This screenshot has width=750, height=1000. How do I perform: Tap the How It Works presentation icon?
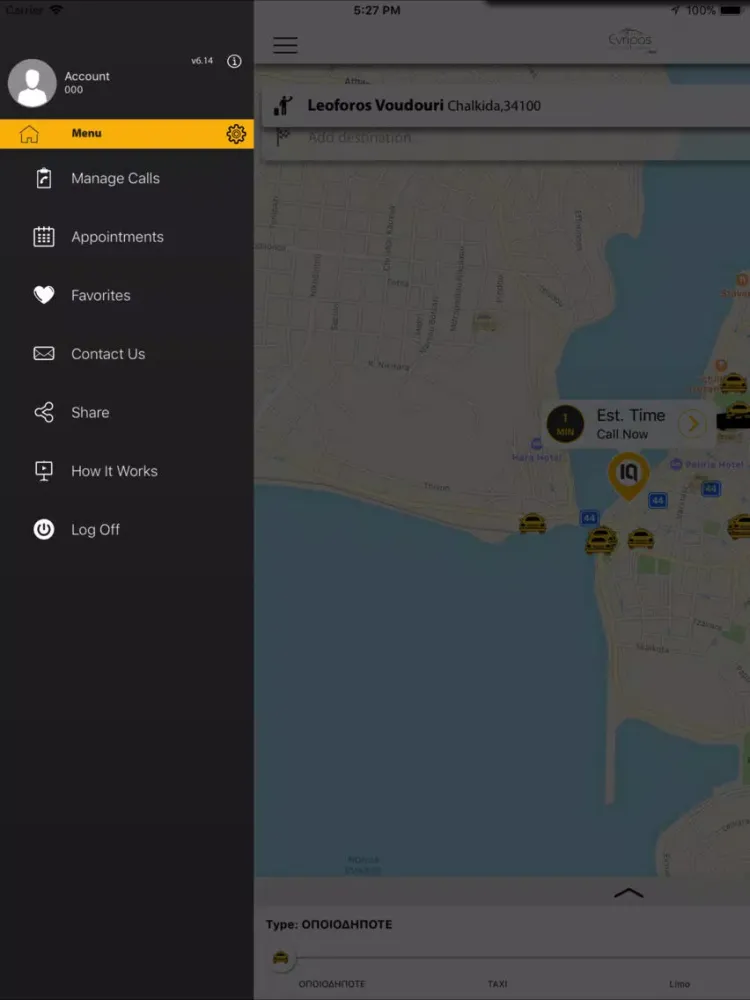[x=43, y=471]
